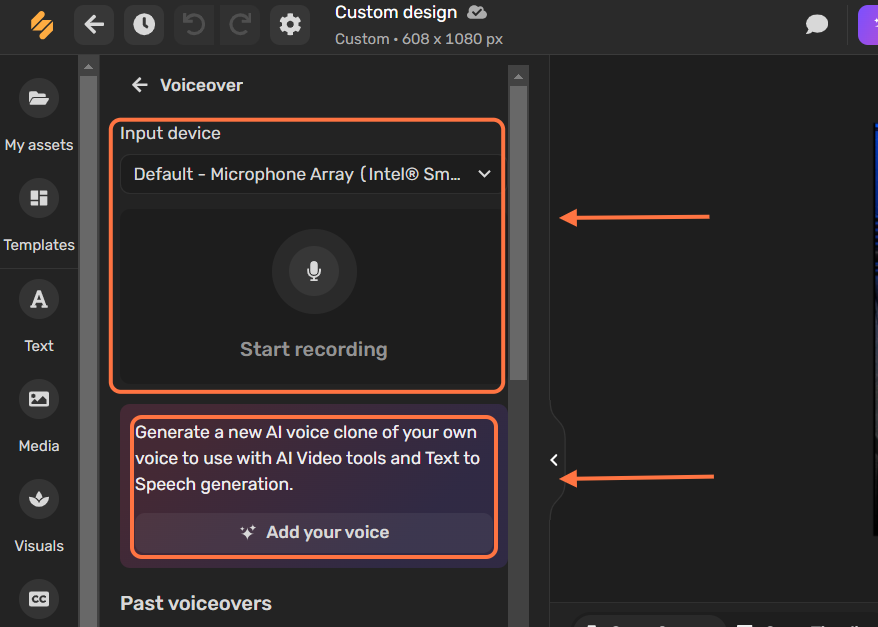Select the Text tool icon

pos(39,299)
